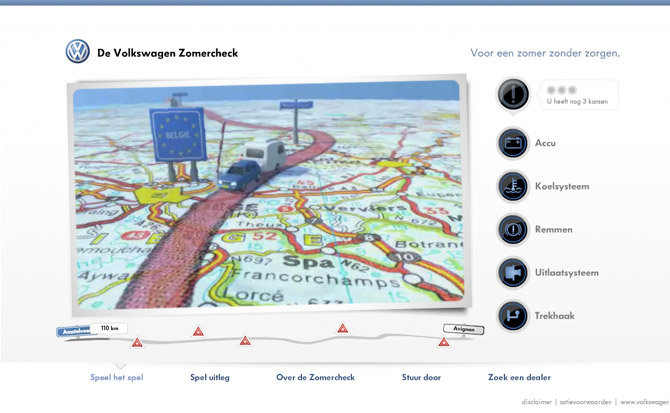Click the Accu label
670x413 pixels.
(545, 143)
